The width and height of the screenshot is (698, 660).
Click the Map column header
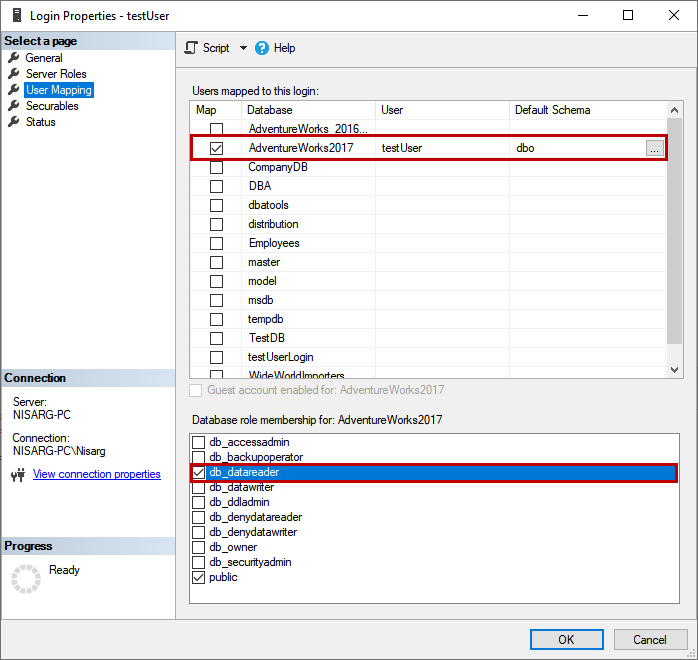pos(216,110)
